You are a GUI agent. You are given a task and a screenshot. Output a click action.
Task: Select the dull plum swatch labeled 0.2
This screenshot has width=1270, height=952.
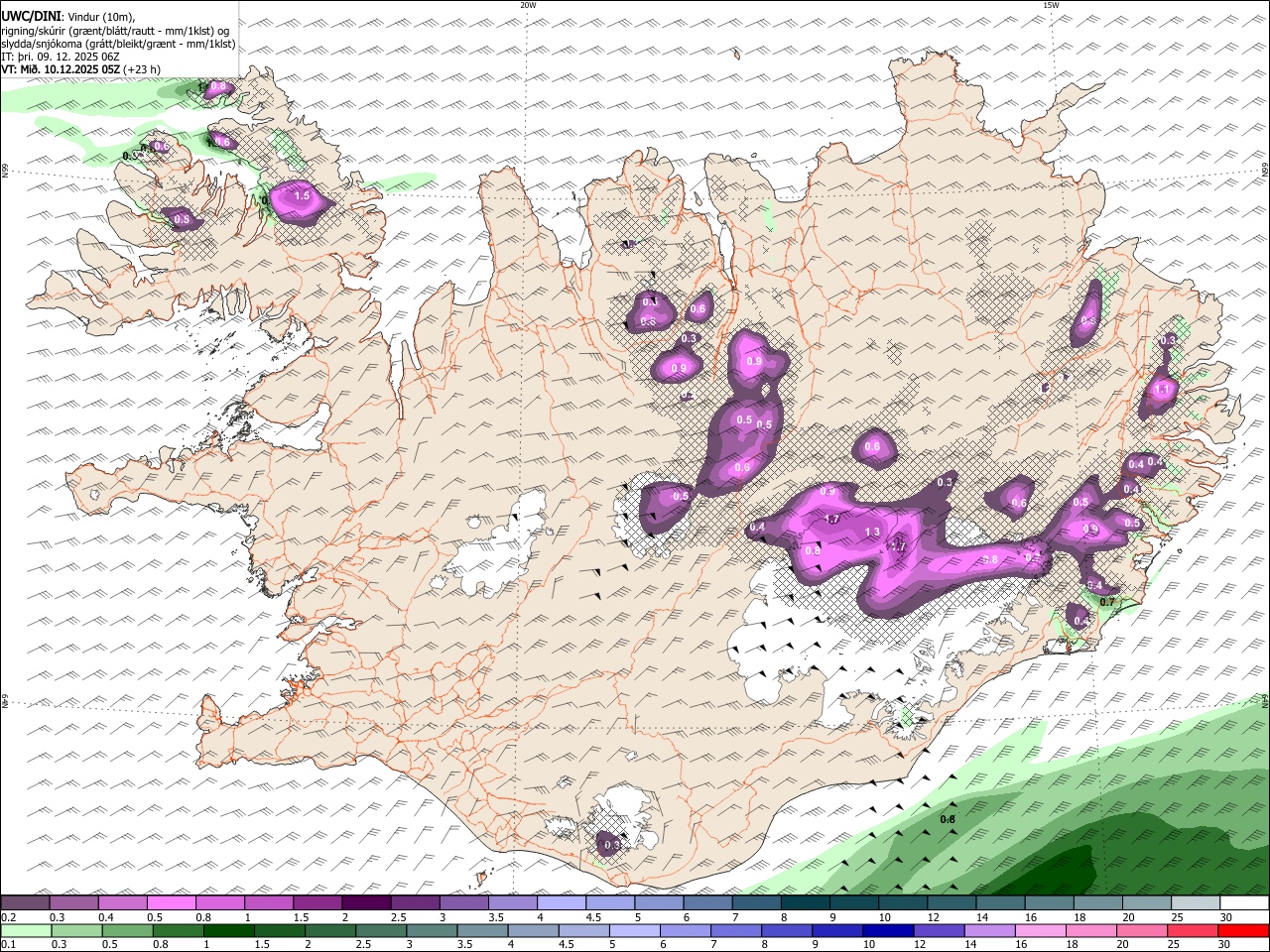click(x=26, y=903)
